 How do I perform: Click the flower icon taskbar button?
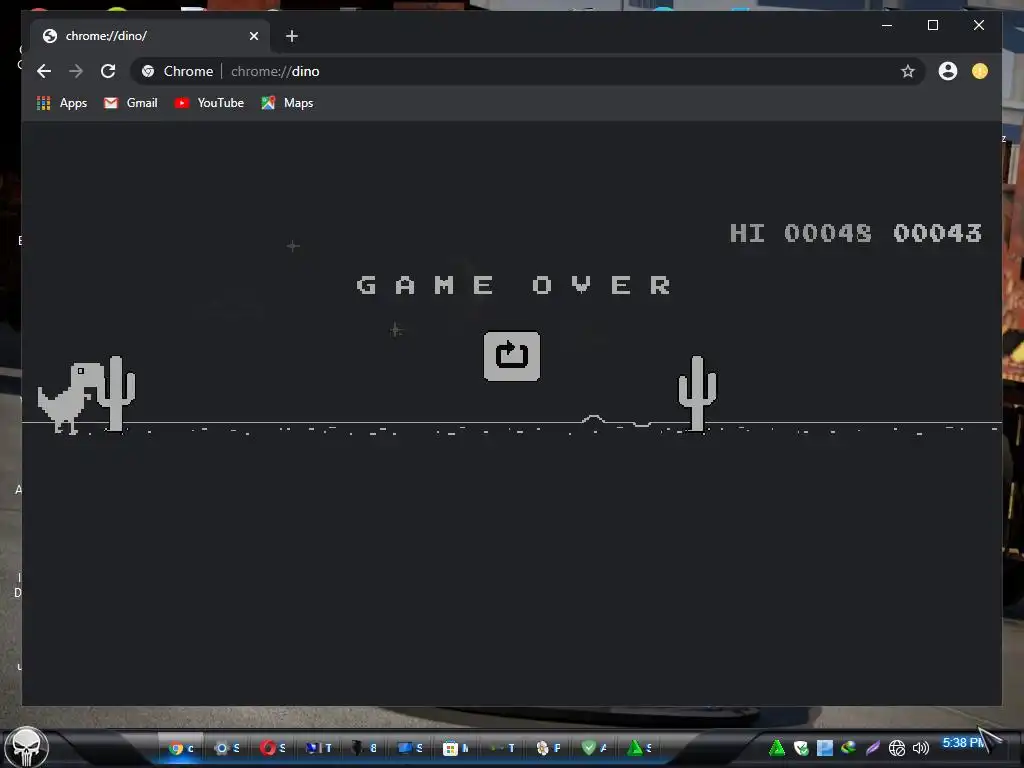tap(547, 748)
